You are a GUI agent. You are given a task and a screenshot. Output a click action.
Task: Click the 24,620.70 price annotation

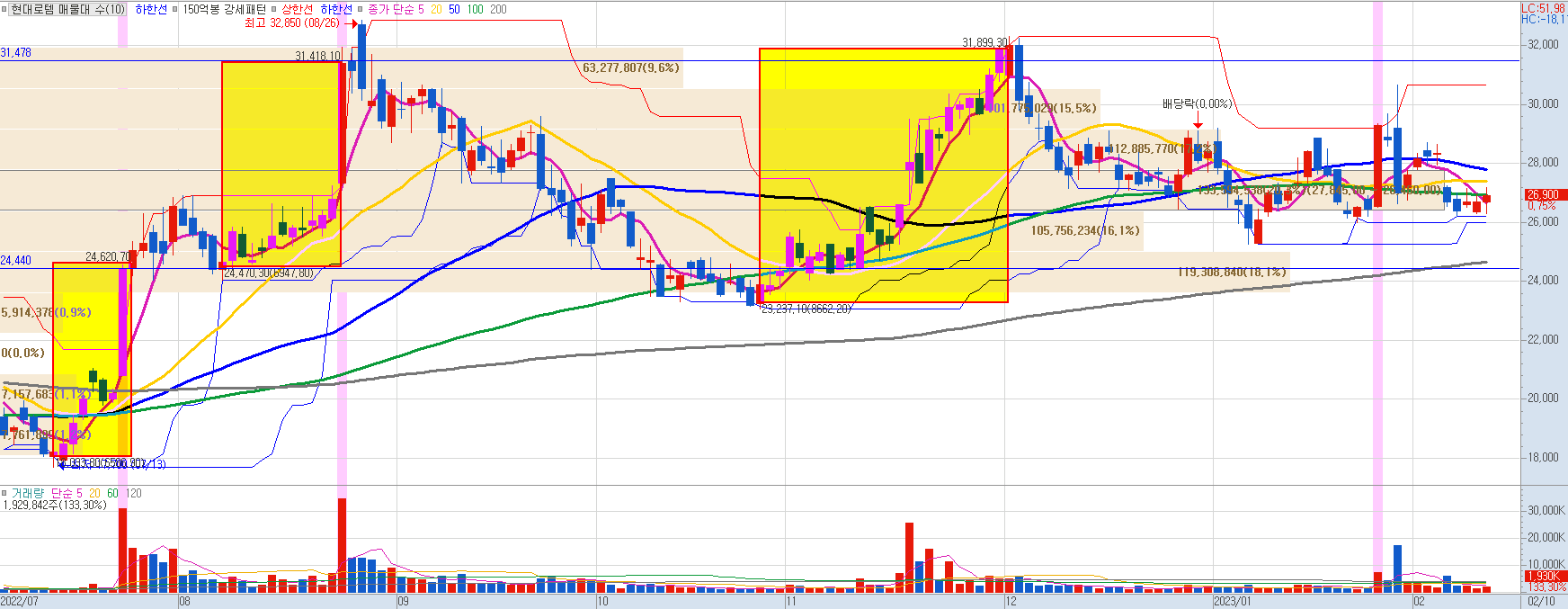pos(109,256)
